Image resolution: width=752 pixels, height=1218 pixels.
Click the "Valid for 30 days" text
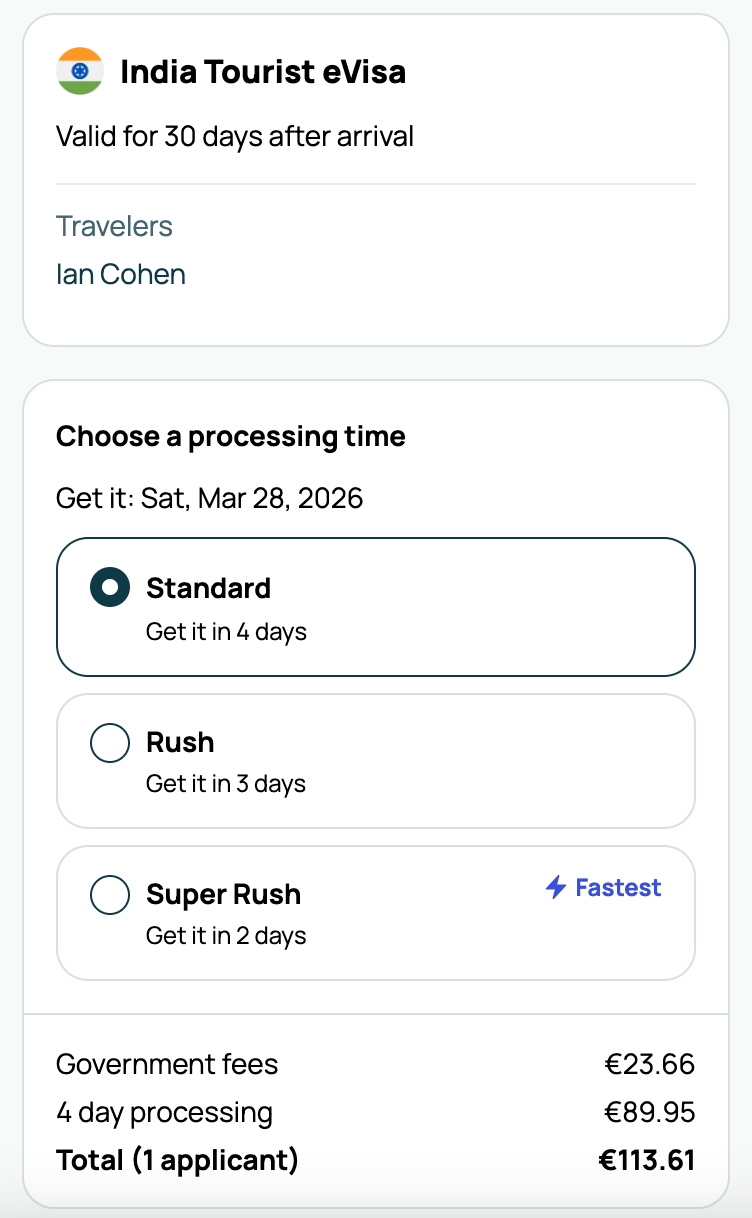pyautogui.click(x=235, y=136)
